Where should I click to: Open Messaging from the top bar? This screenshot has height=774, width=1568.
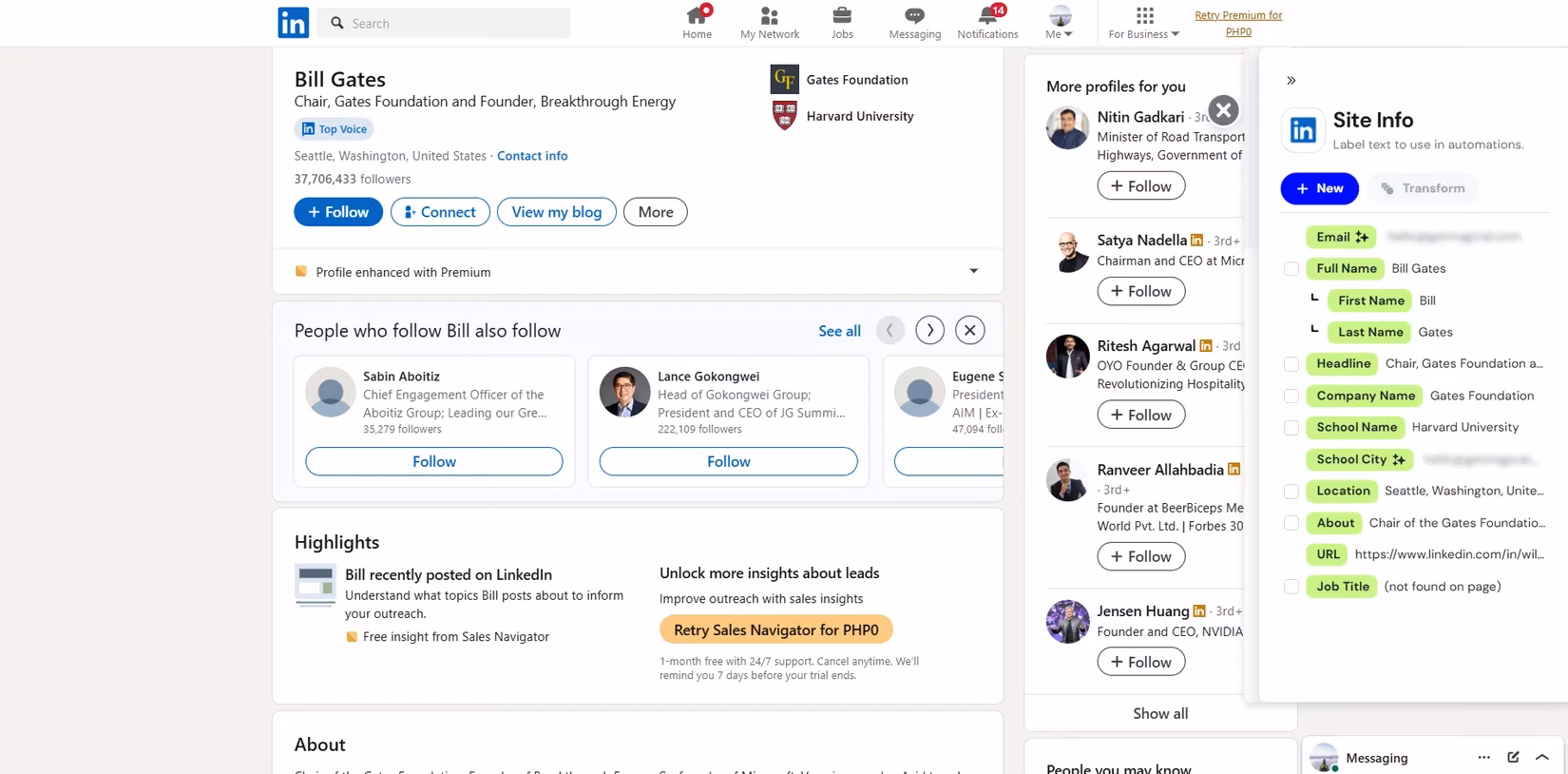click(x=914, y=23)
